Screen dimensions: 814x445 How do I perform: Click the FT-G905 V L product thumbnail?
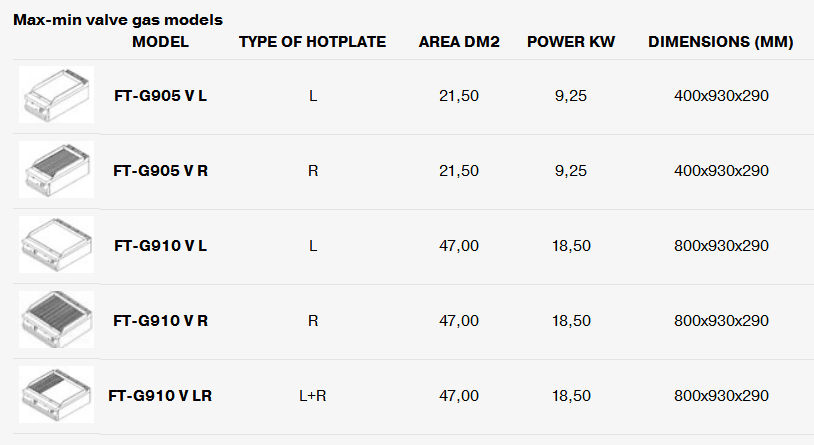pyautogui.click(x=57, y=95)
